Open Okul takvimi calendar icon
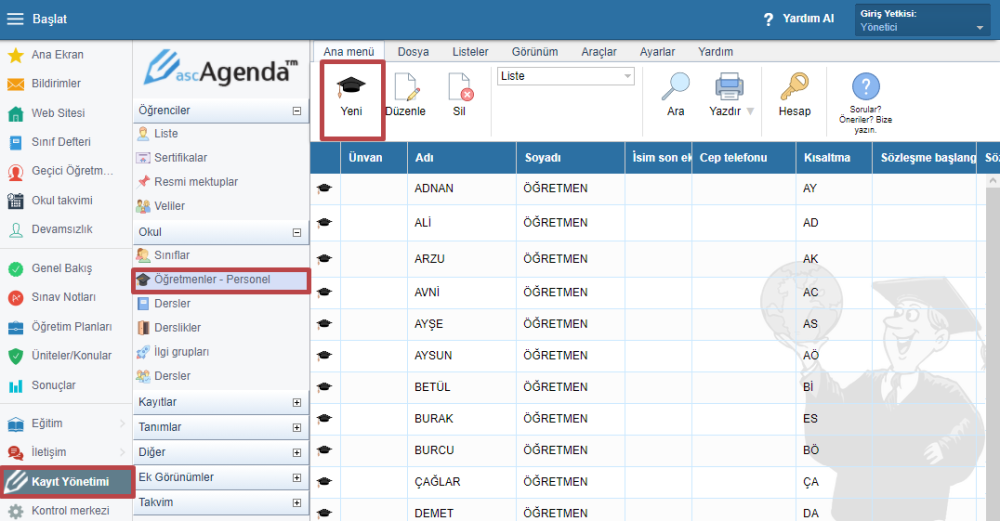 15,200
